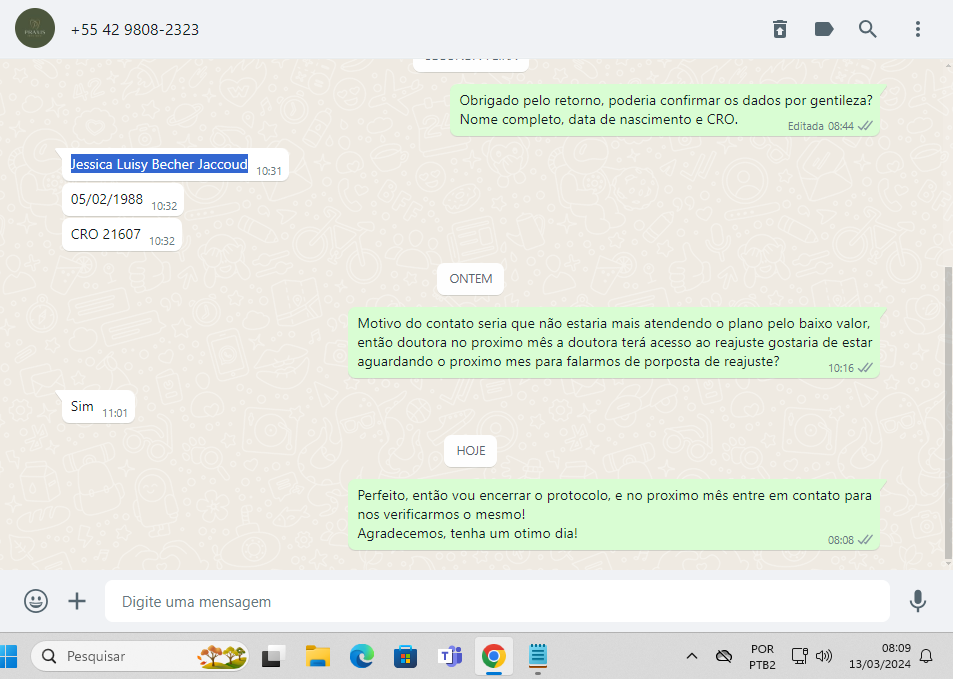Viewport: 953px width, 679px height.
Task: Click the Editada 08:44 label
Action: (821, 126)
